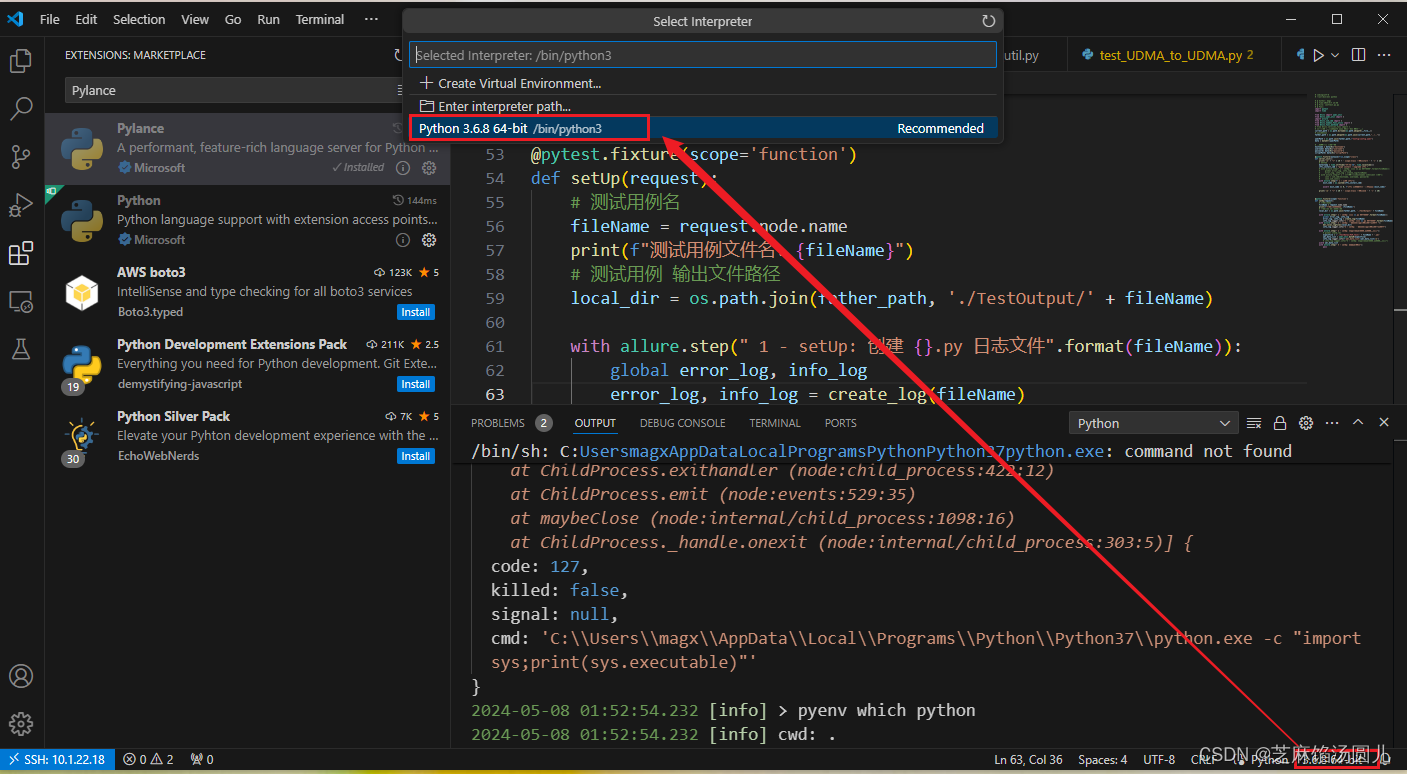Open the Extensions view icon
1407x774 pixels.
point(21,253)
